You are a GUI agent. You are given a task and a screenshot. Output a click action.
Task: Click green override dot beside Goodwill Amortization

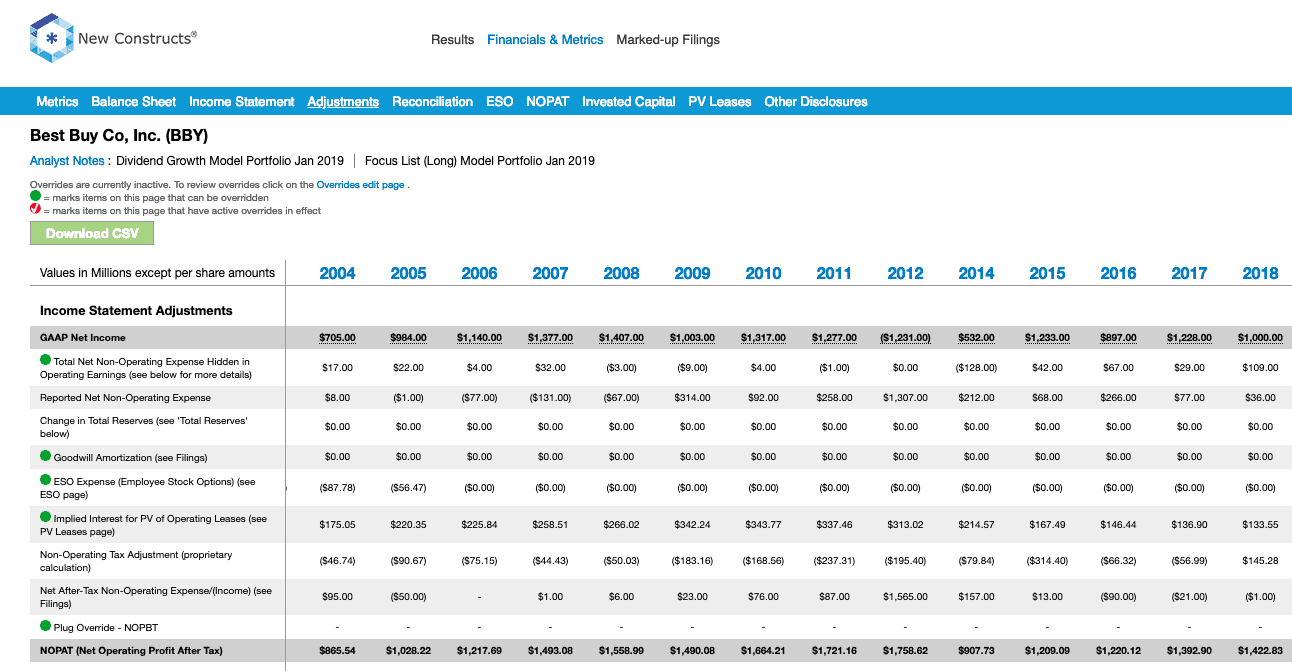46,456
